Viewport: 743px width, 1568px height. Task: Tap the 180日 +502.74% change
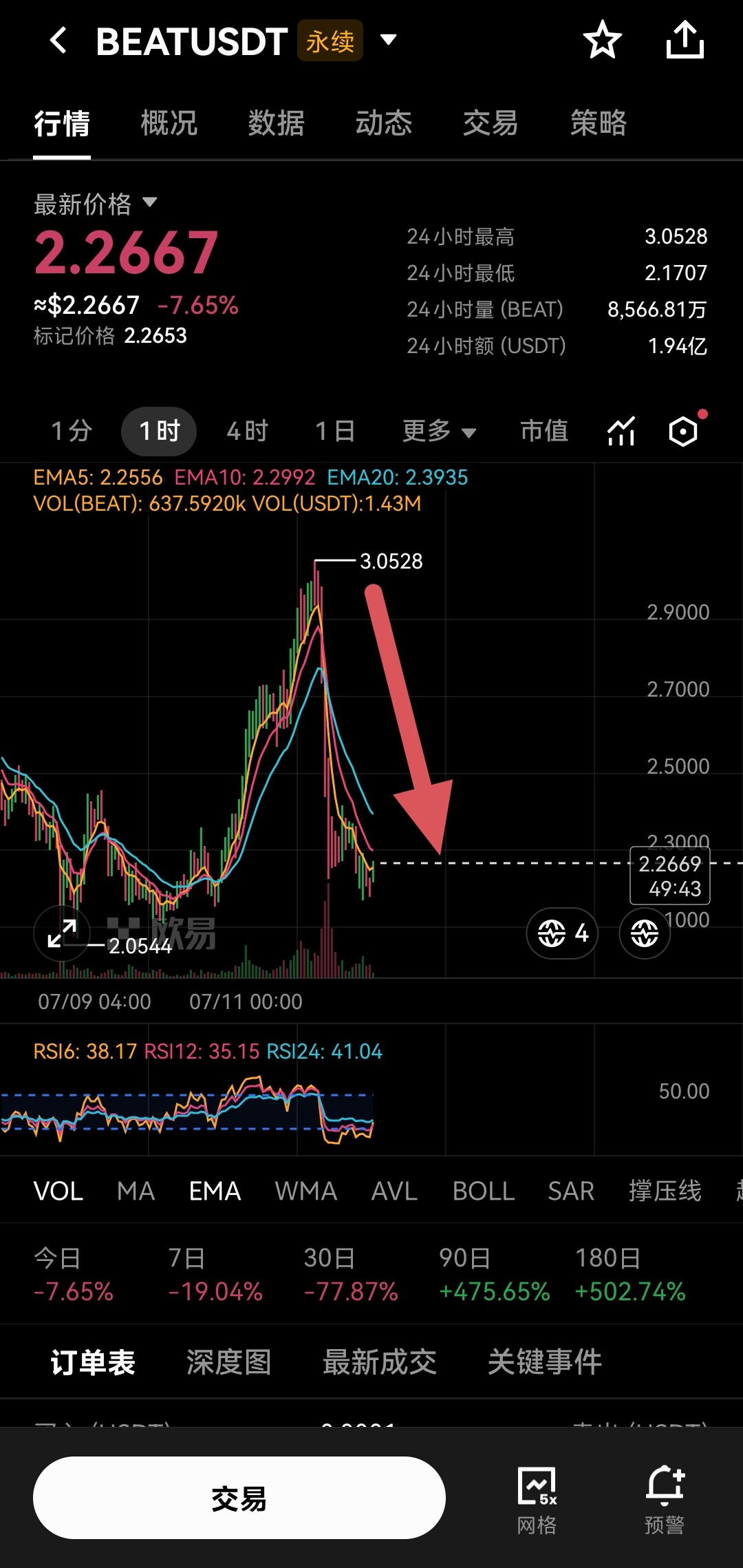pos(630,1275)
